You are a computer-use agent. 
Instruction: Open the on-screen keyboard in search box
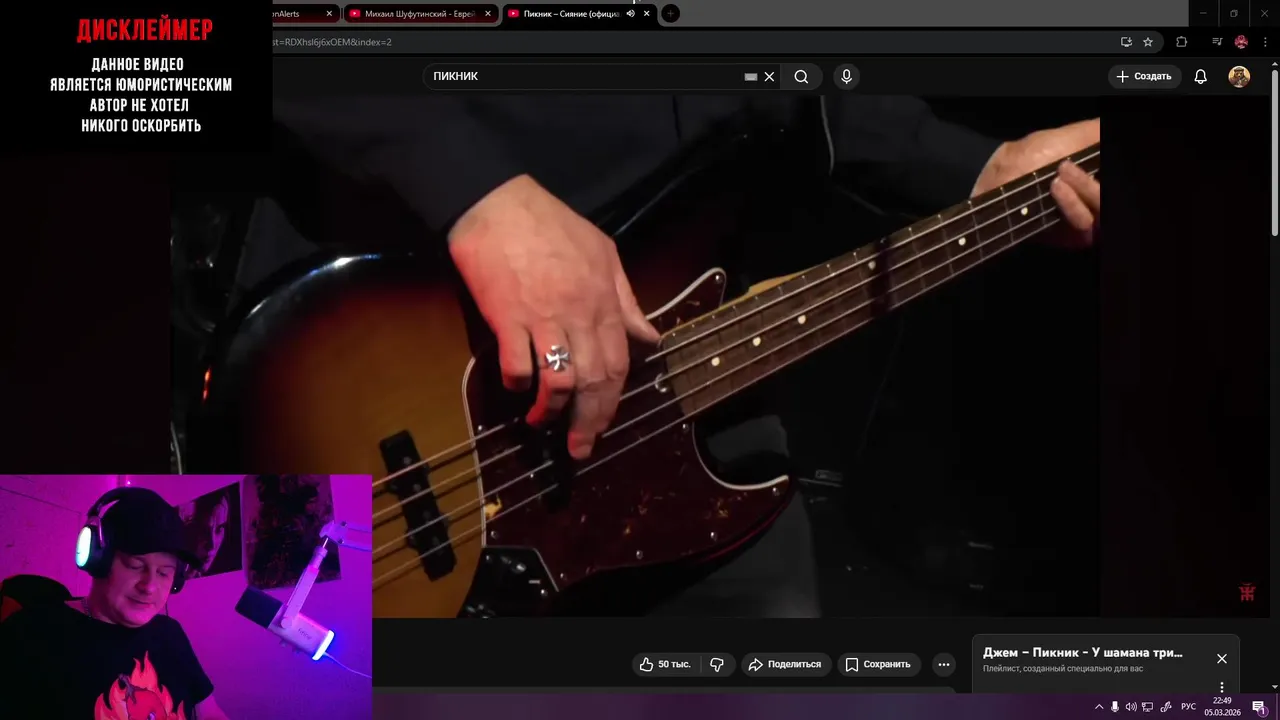[751, 77]
